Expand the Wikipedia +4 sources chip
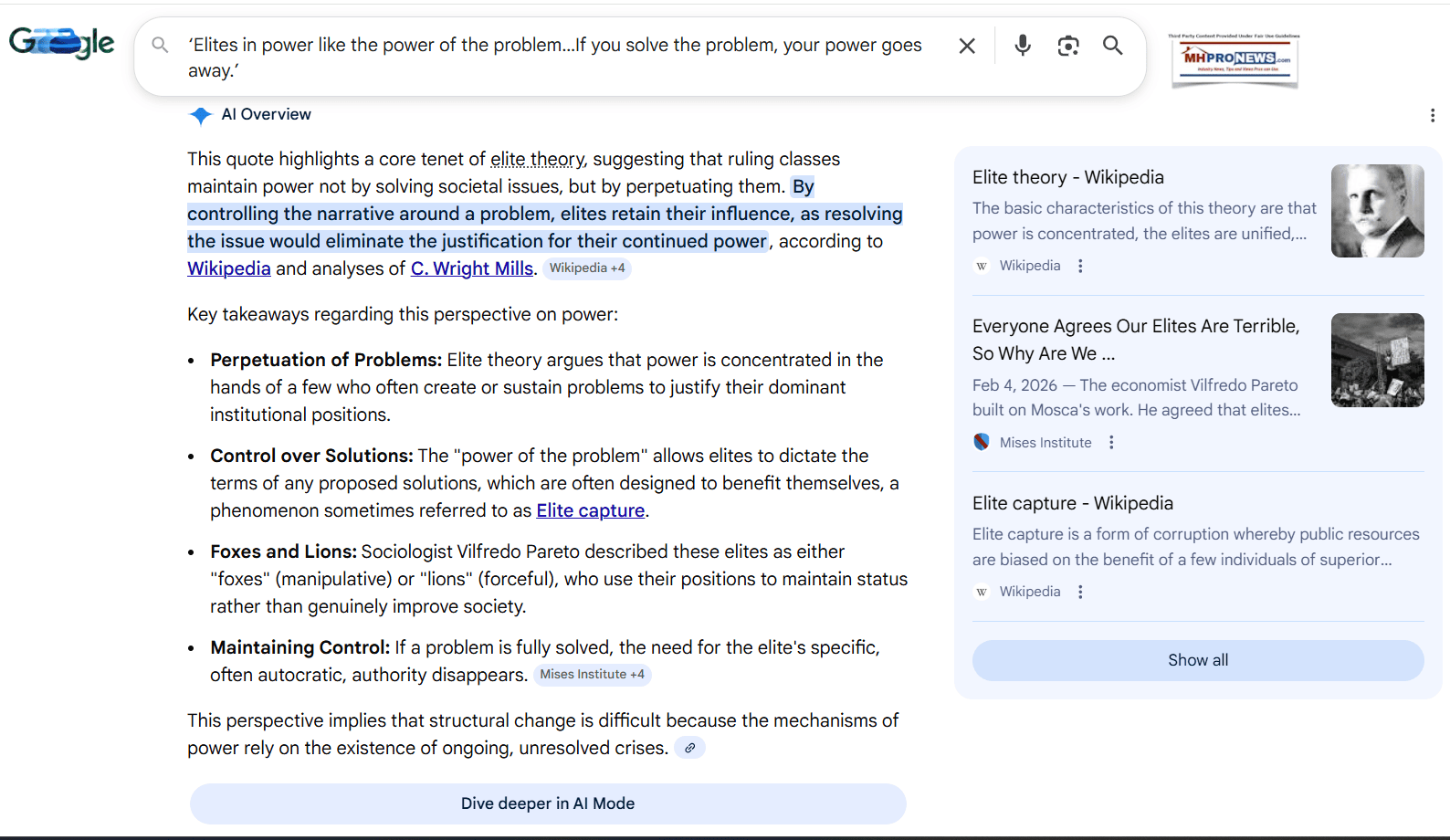Image resolution: width=1450 pixels, height=840 pixels. click(587, 268)
